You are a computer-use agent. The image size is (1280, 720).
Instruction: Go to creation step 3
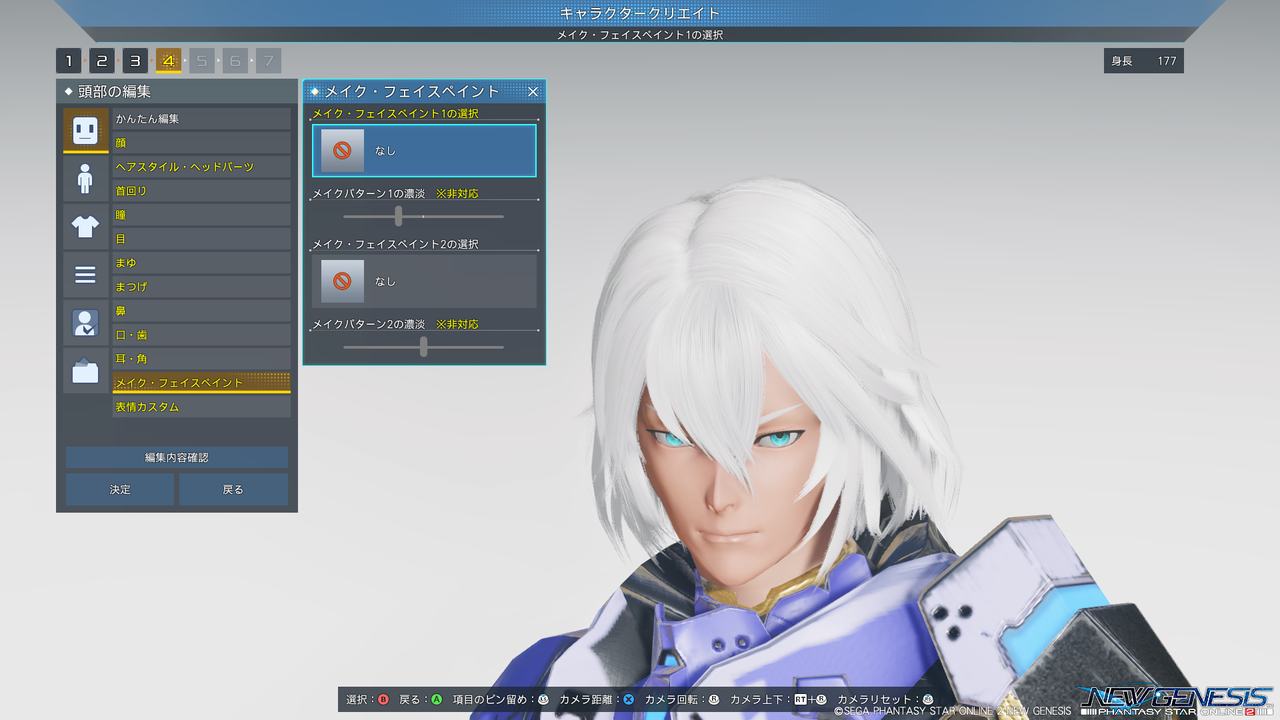[135, 61]
